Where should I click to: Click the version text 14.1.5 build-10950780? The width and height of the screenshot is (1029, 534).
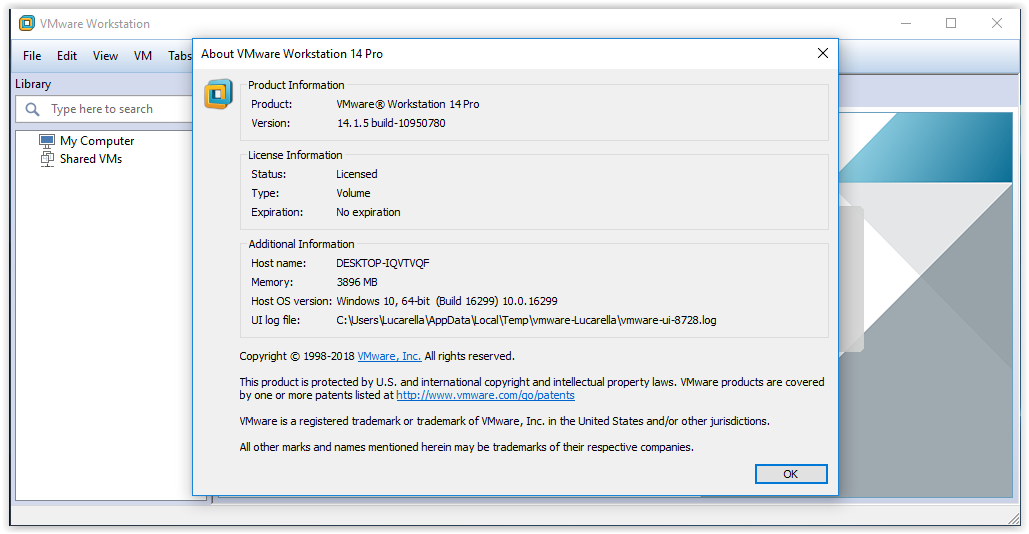point(391,123)
